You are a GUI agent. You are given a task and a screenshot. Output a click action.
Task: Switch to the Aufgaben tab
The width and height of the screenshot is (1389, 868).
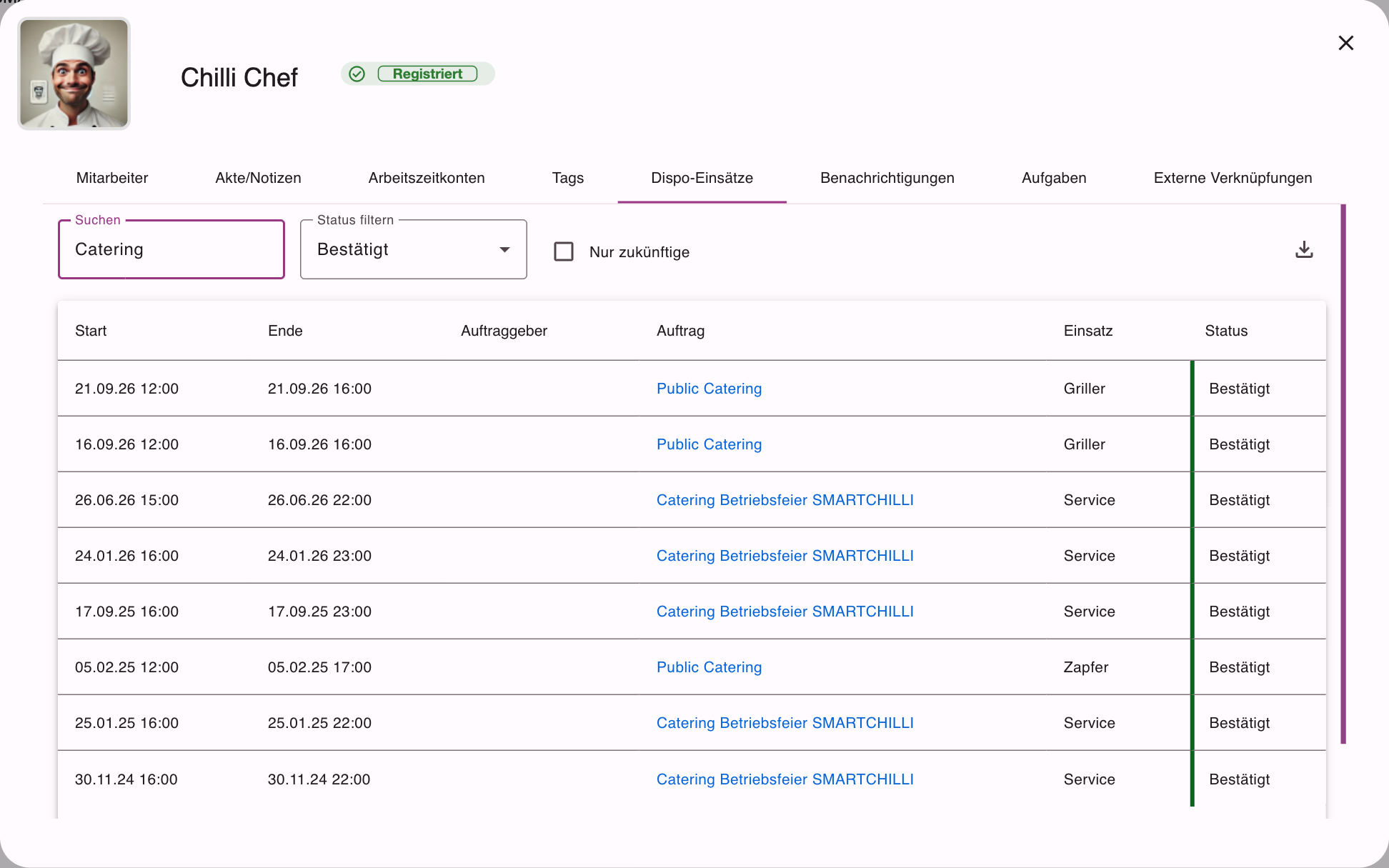click(1054, 178)
